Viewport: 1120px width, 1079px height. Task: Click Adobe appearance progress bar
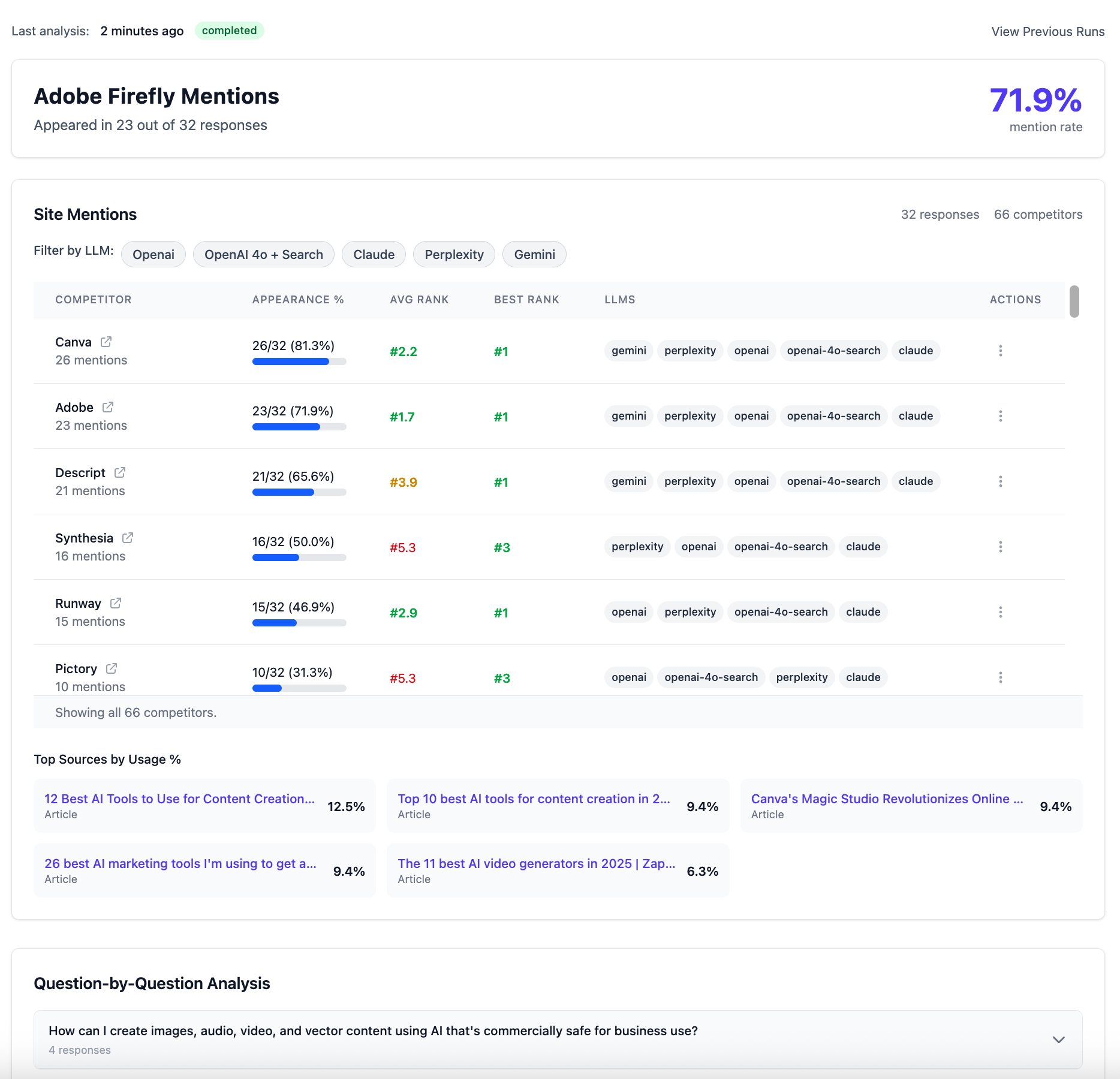click(x=299, y=427)
